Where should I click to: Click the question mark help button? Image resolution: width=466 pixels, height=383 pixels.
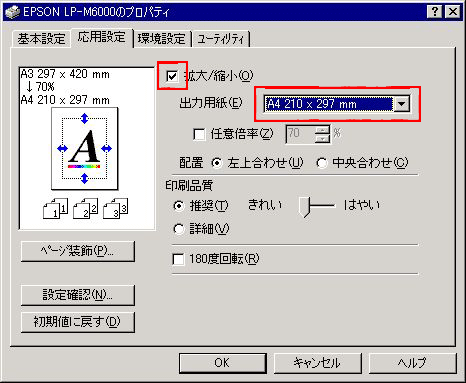tap(435, 12)
